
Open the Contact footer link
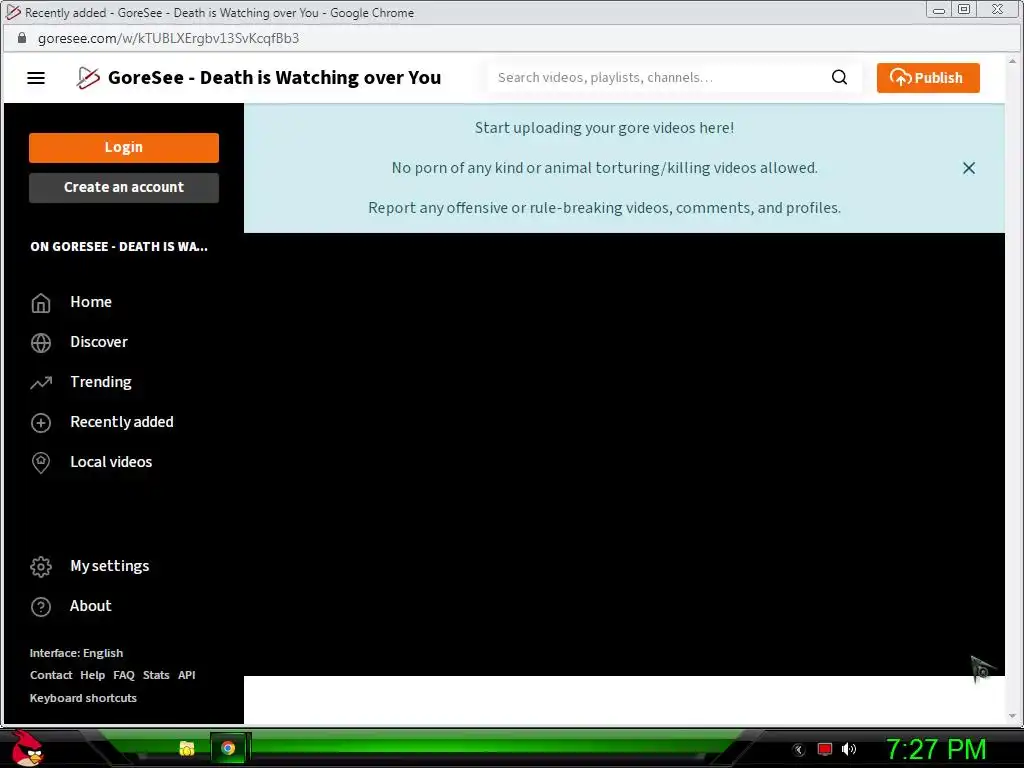click(x=51, y=675)
